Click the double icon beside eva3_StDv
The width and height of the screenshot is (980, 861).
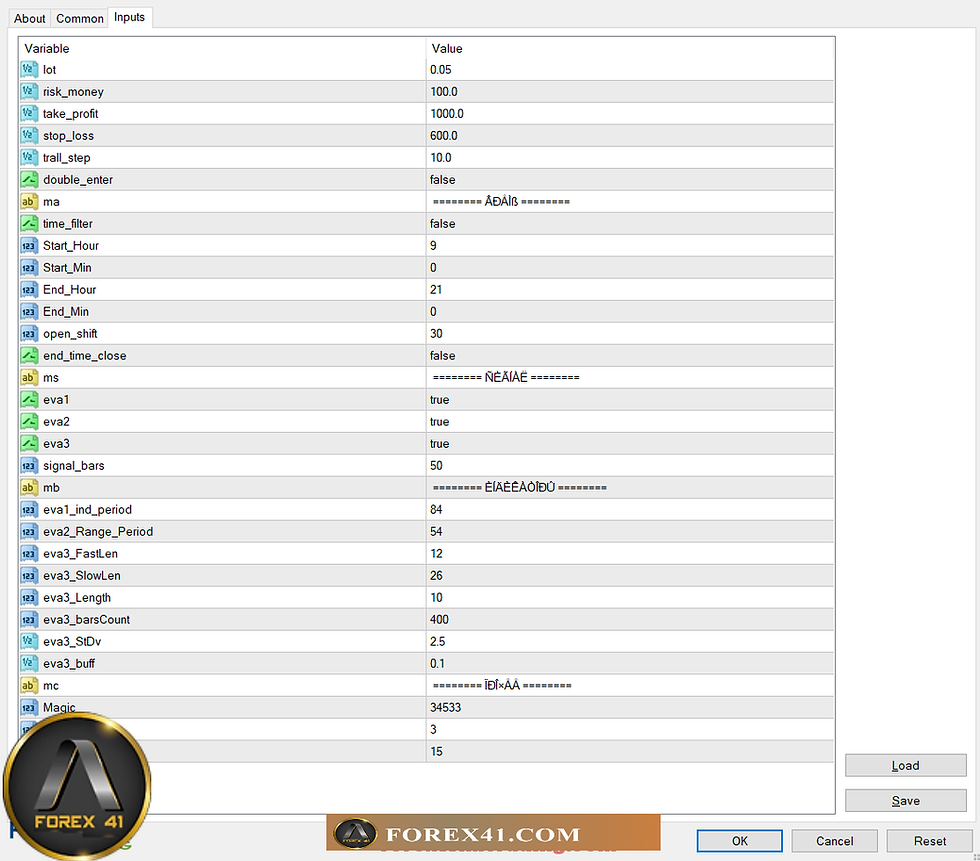pyautogui.click(x=29, y=641)
